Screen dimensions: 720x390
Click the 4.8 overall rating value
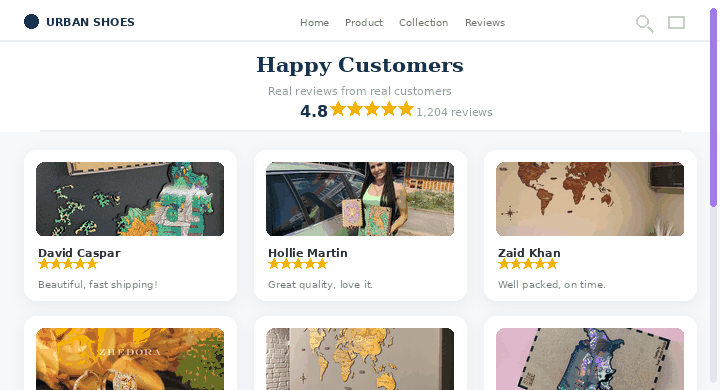pyautogui.click(x=314, y=111)
